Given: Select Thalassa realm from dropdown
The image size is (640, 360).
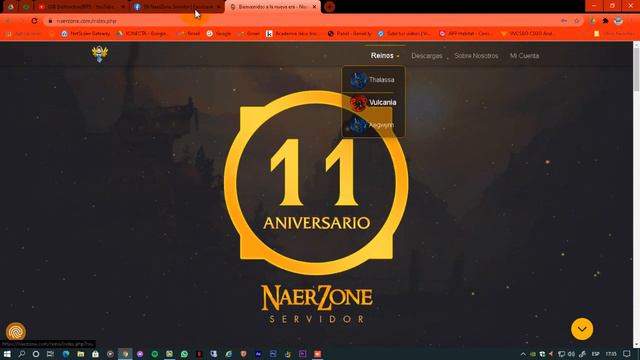Looking at the screenshot, I should pyautogui.click(x=373, y=80).
